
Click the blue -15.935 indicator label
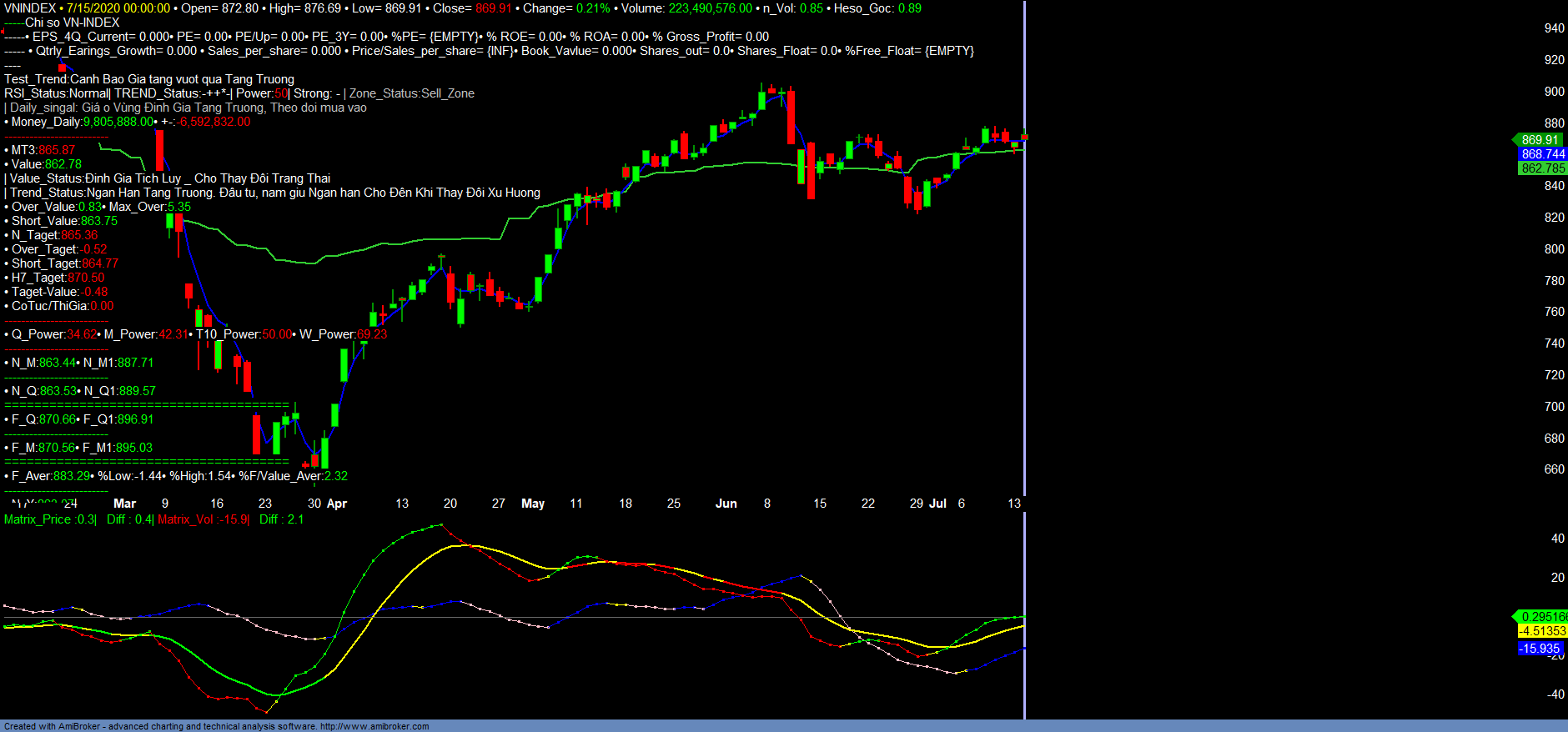point(1539,649)
